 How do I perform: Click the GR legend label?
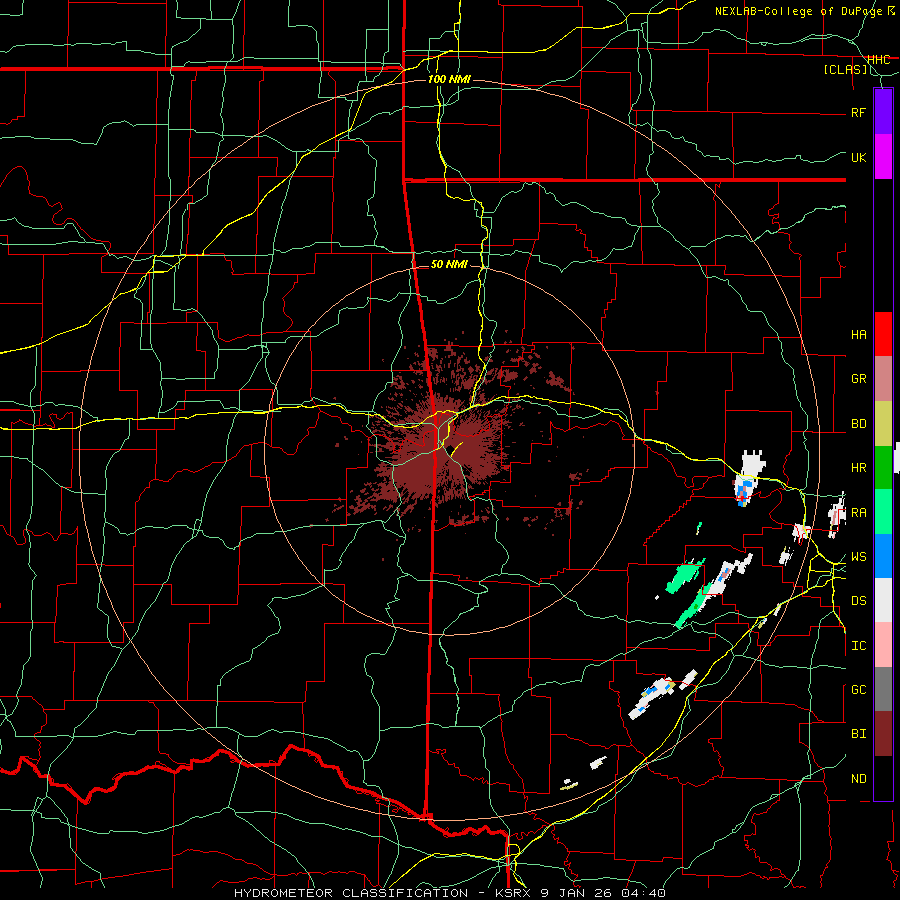[858, 379]
